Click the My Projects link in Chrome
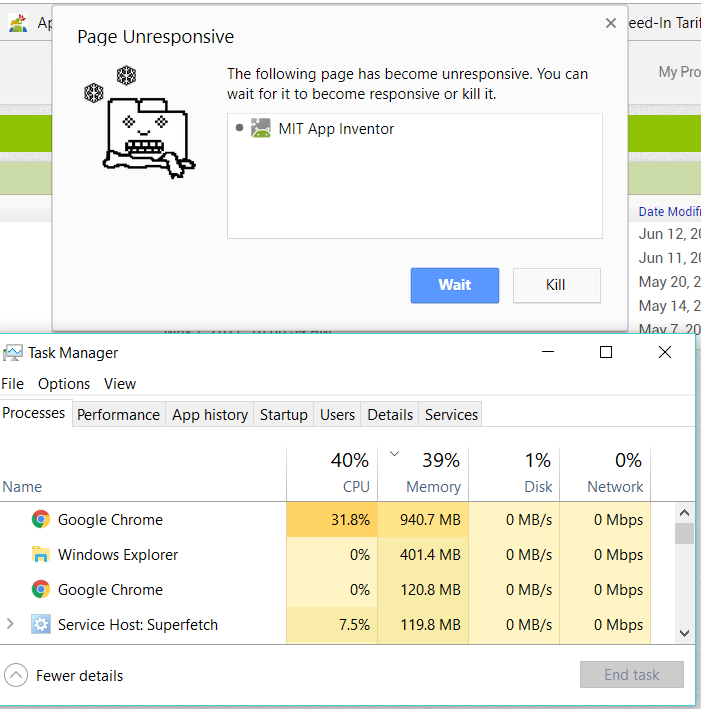This screenshot has height=709, width=701. 679,72
